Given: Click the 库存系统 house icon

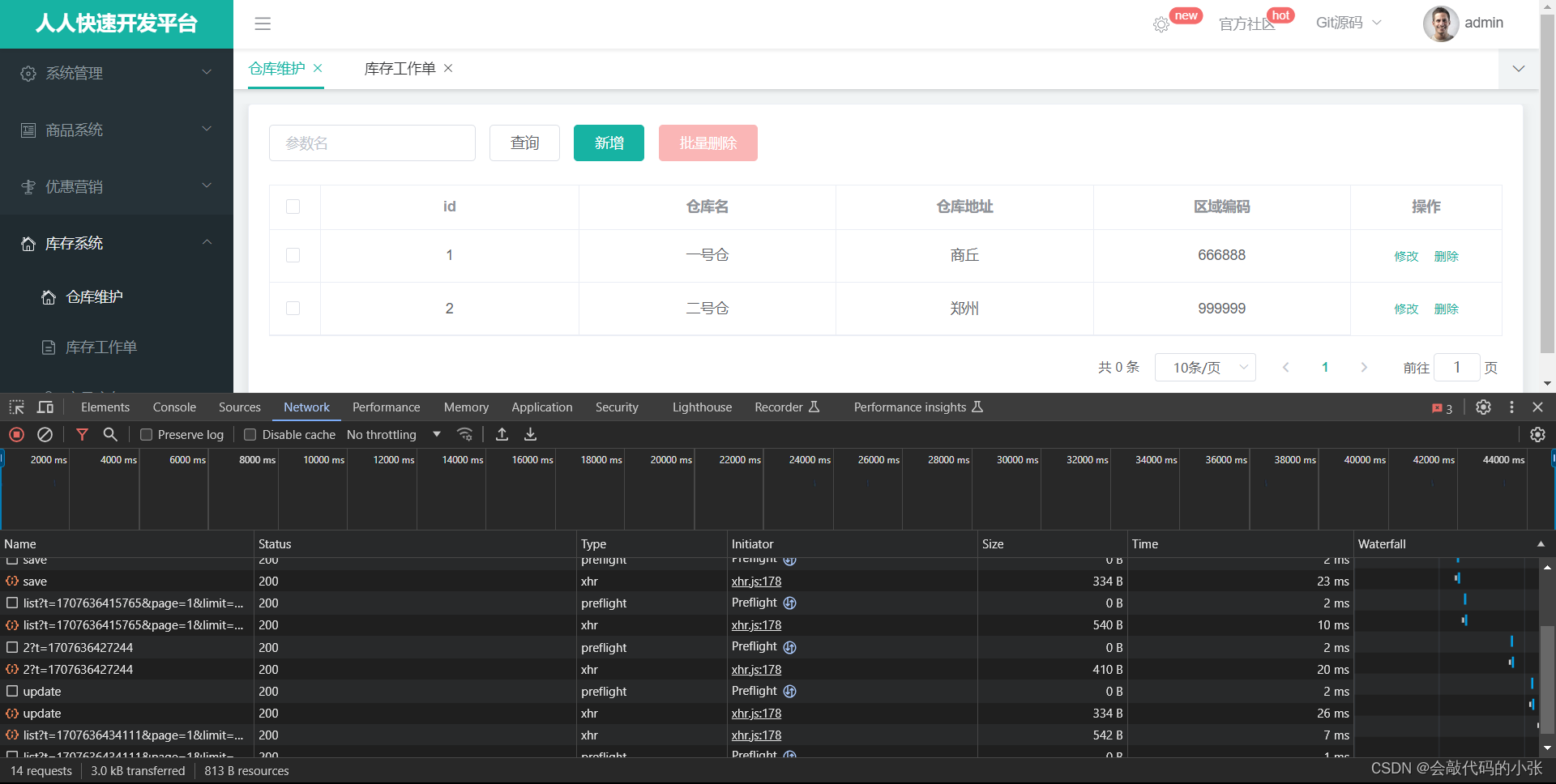Looking at the screenshot, I should coord(28,244).
